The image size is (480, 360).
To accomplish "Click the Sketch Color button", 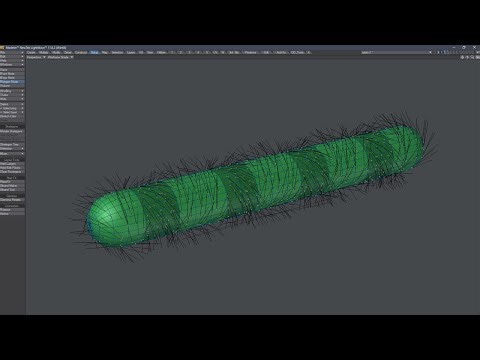I will pyautogui.click(x=12, y=116).
